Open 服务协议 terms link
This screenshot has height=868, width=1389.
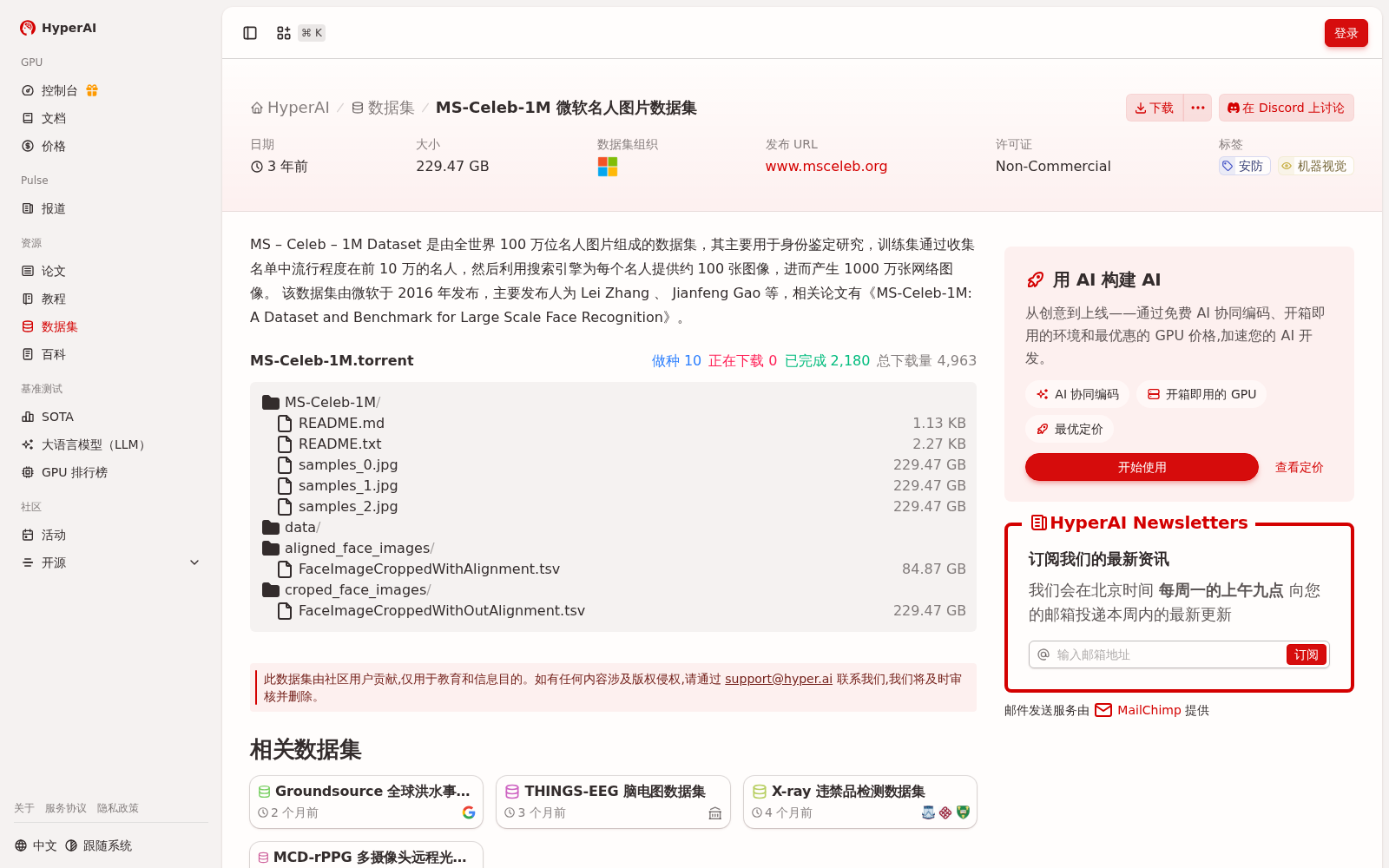click(x=66, y=808)
